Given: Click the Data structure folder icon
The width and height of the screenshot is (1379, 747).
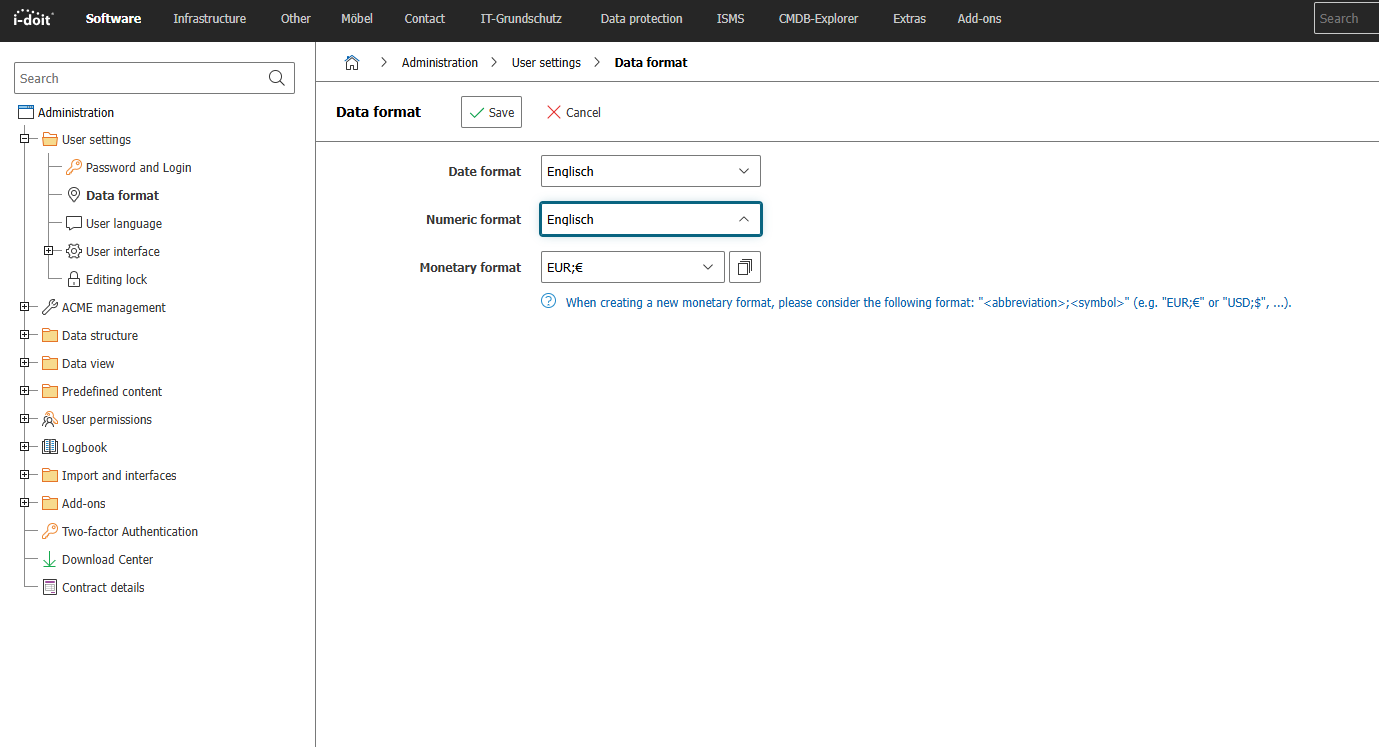Looking at the screenshot, I should coord(50,336).
